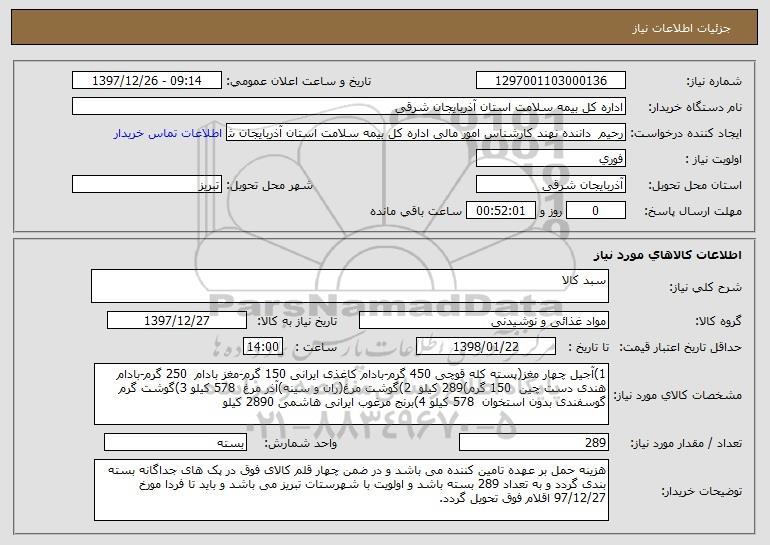Image resolution: width=770 pixels, height=545 pixels.
Task: Click the تاریخ نیاز به کالا field 1397/12/27
Action: pyautogui.click(x=177, y=321)
